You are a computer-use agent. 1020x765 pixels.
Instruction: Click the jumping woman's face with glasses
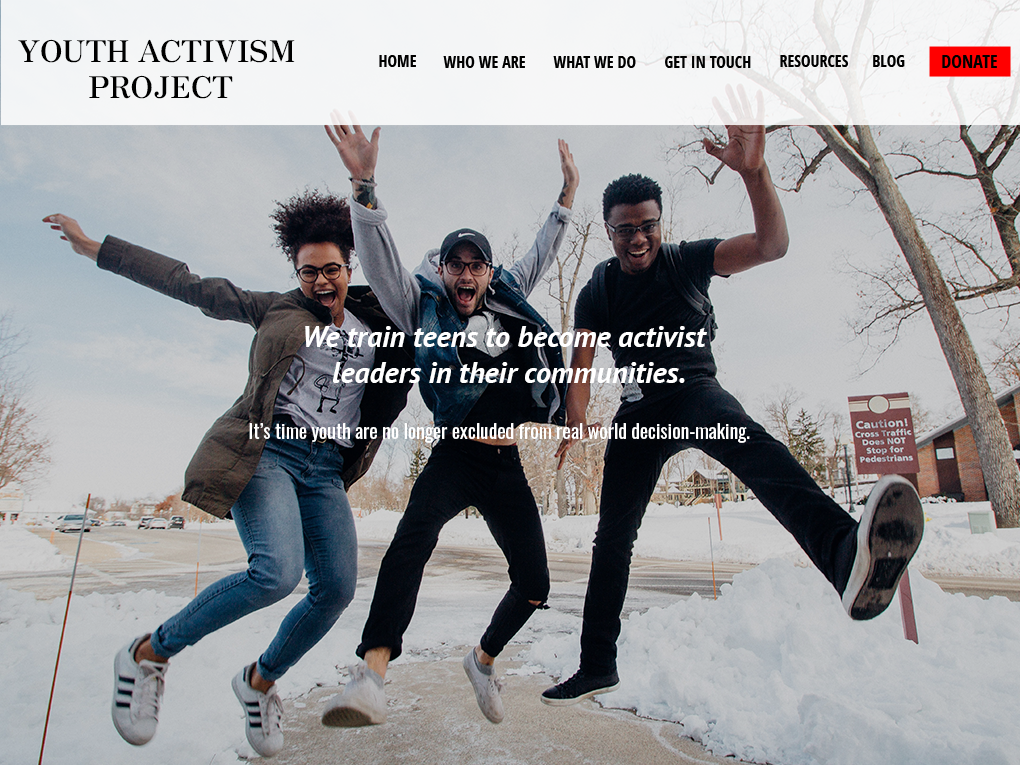coord(322,278)
